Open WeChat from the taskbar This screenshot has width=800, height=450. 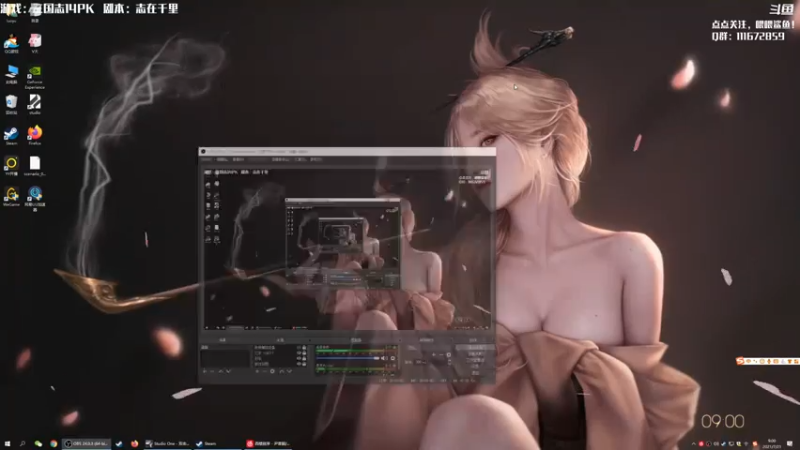point(38,444)
